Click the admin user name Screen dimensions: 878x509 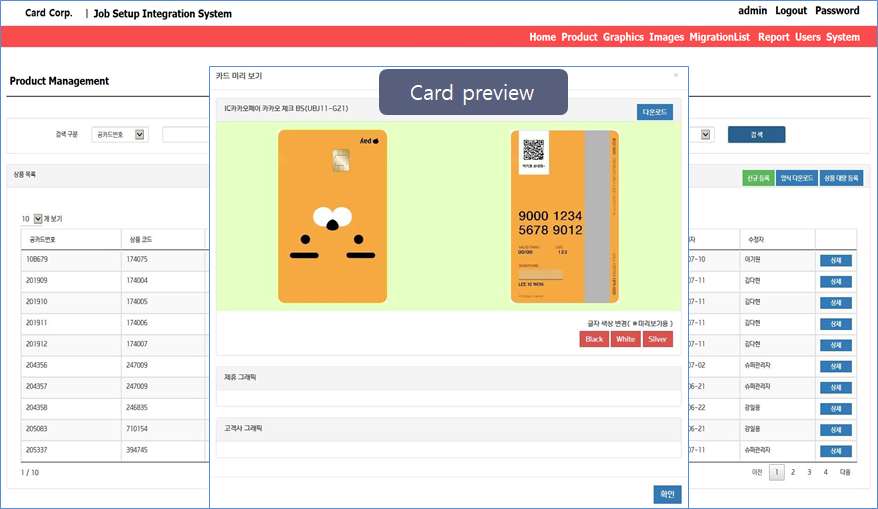[752, 11]
